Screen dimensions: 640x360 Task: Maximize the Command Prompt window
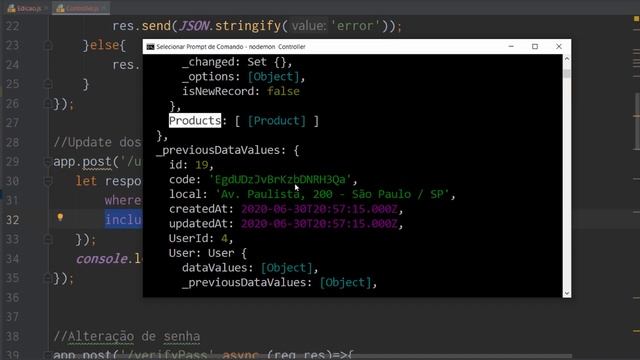[535, 47]
